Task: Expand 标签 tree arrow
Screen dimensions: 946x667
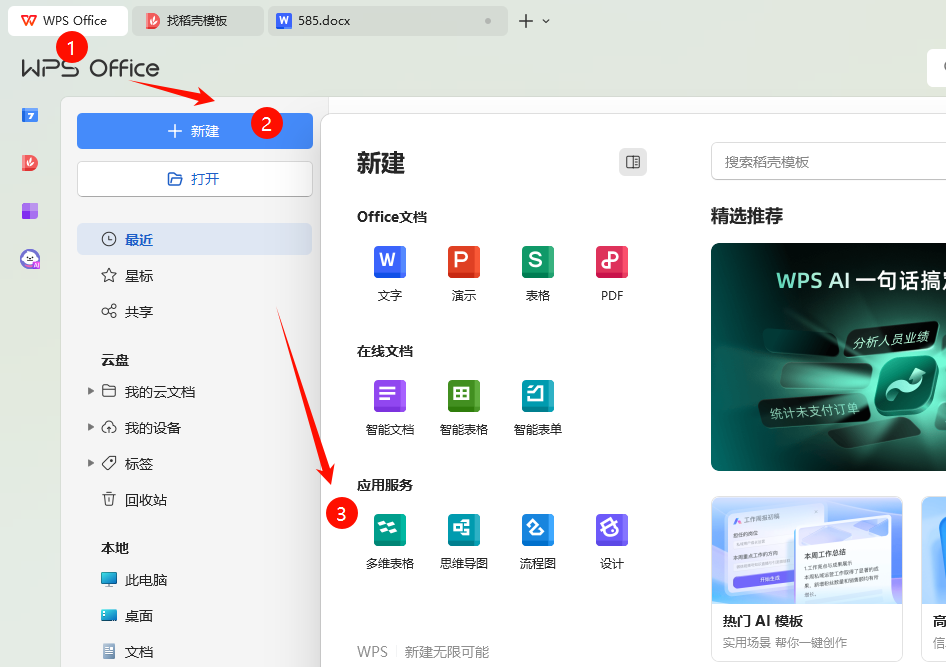Action: (90, 463)
